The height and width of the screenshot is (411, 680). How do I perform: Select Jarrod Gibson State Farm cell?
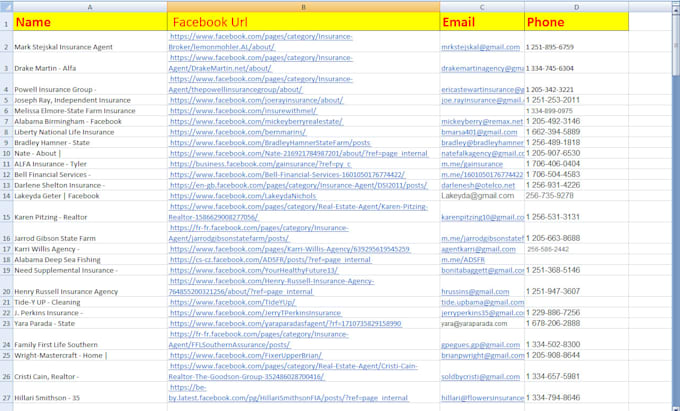click(x=90, y=233)
